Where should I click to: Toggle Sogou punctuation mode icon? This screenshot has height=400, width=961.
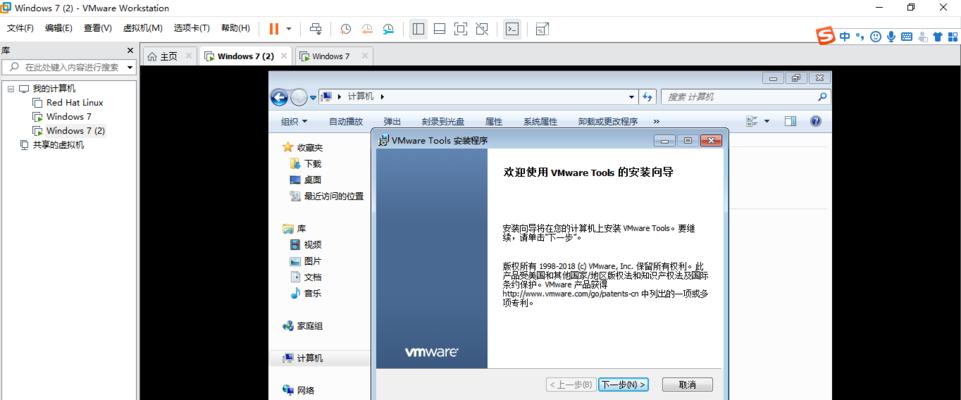860,37
